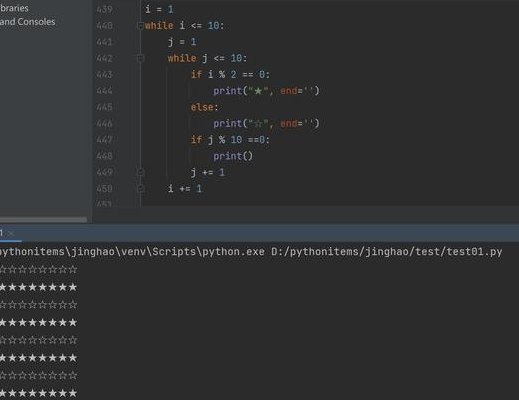Image resolution: width=519 pixels, height=400 pixels.
Task: Click the 'j = 1' assignment line
Action: [182, 42]
